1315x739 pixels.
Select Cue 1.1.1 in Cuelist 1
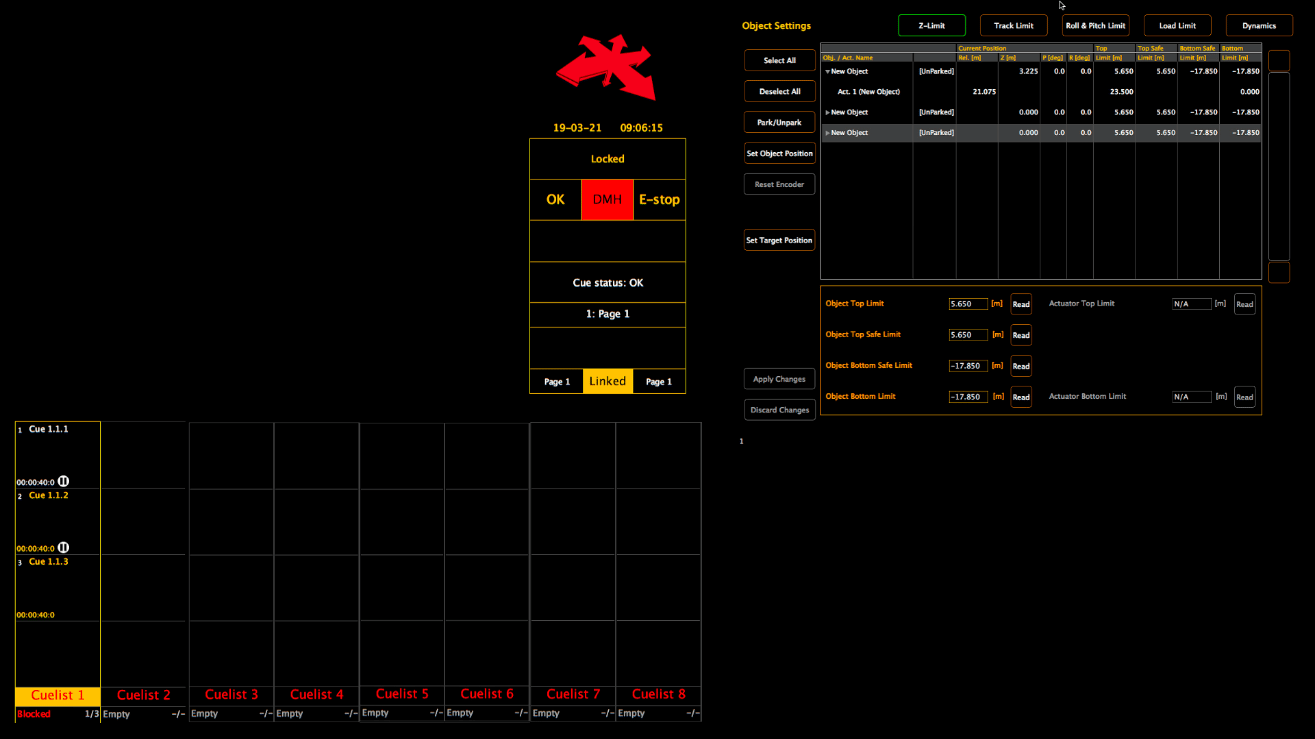[58, 455]
